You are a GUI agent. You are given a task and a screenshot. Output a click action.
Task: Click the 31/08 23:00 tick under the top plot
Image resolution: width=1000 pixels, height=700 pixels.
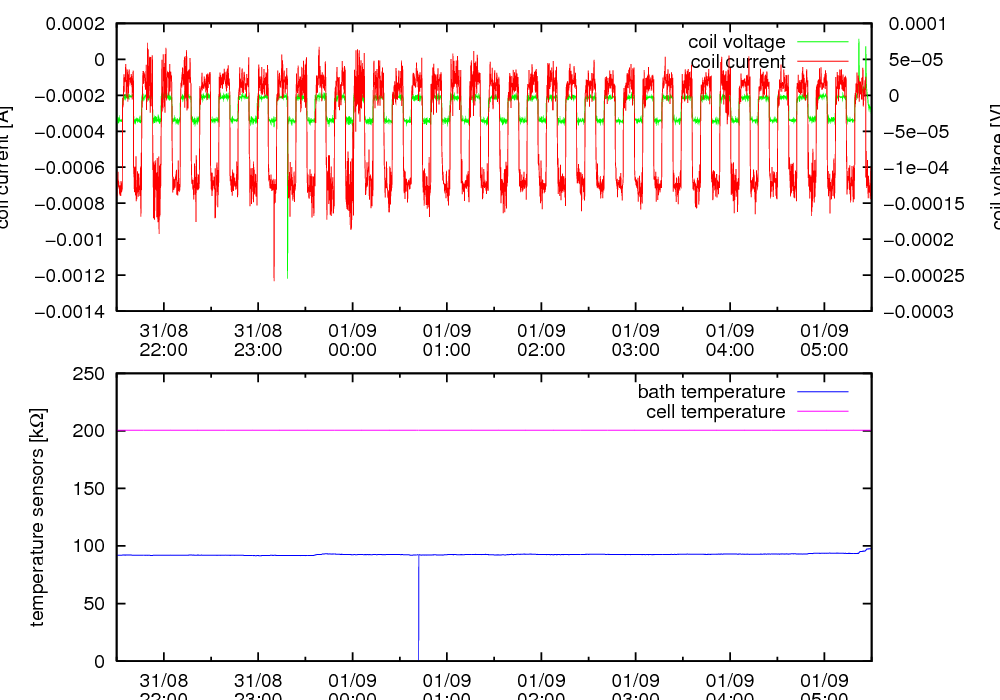coord(258,340)
